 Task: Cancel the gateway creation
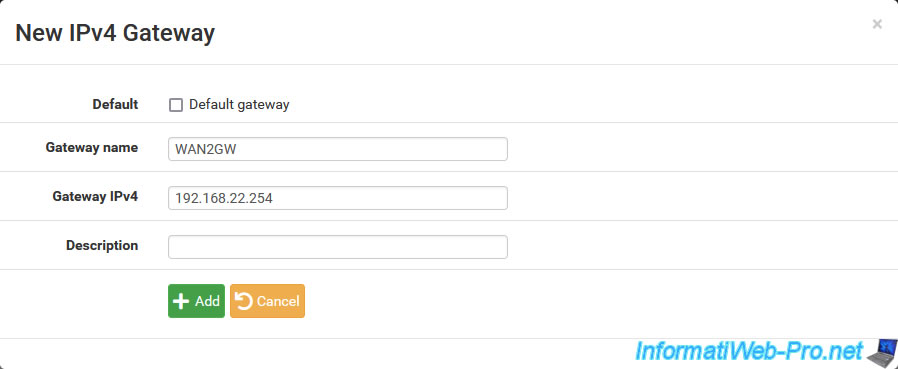pos(267,301)
